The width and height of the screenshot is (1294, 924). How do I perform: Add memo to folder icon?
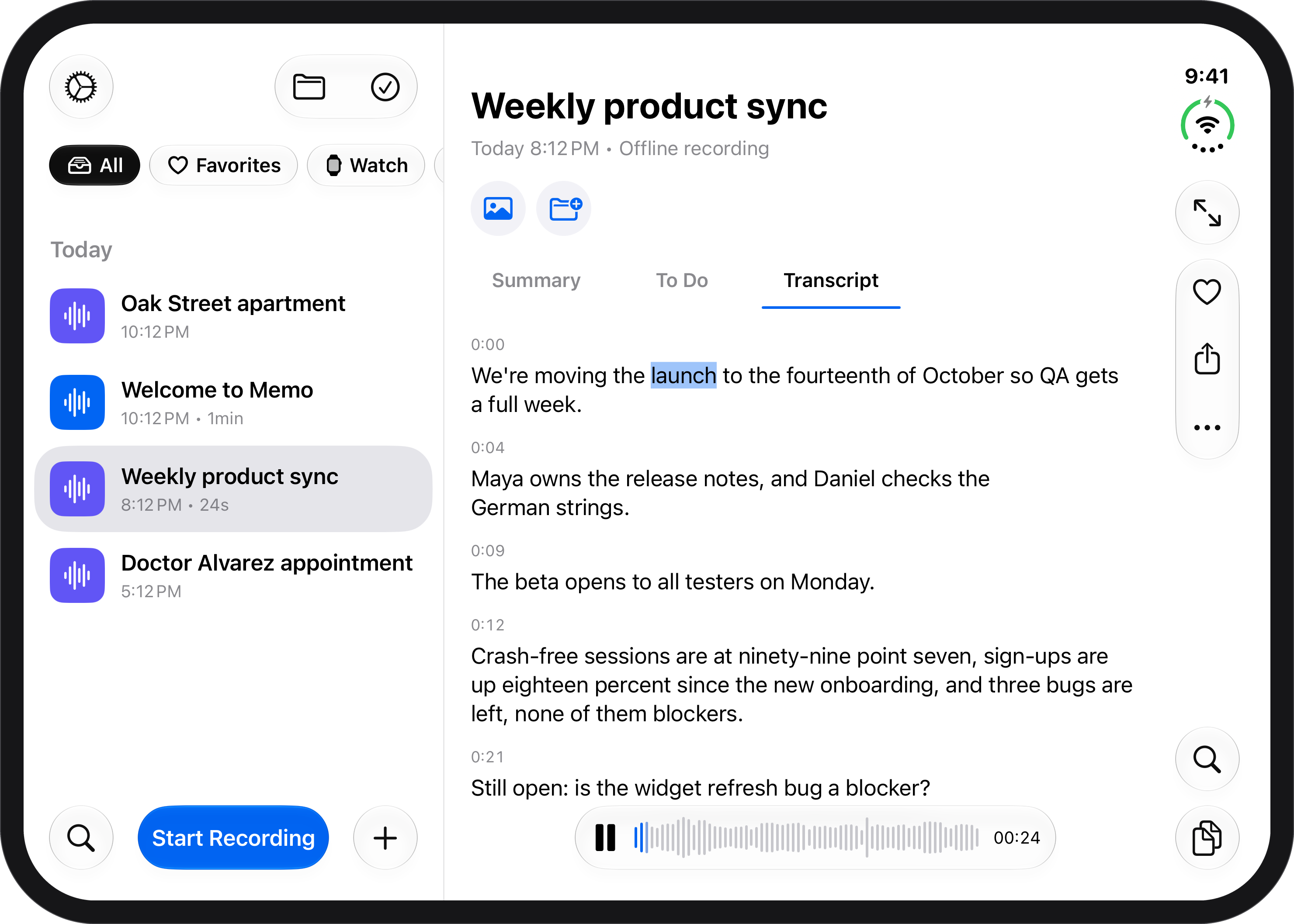pyautogui.click(x=564, y=208)
